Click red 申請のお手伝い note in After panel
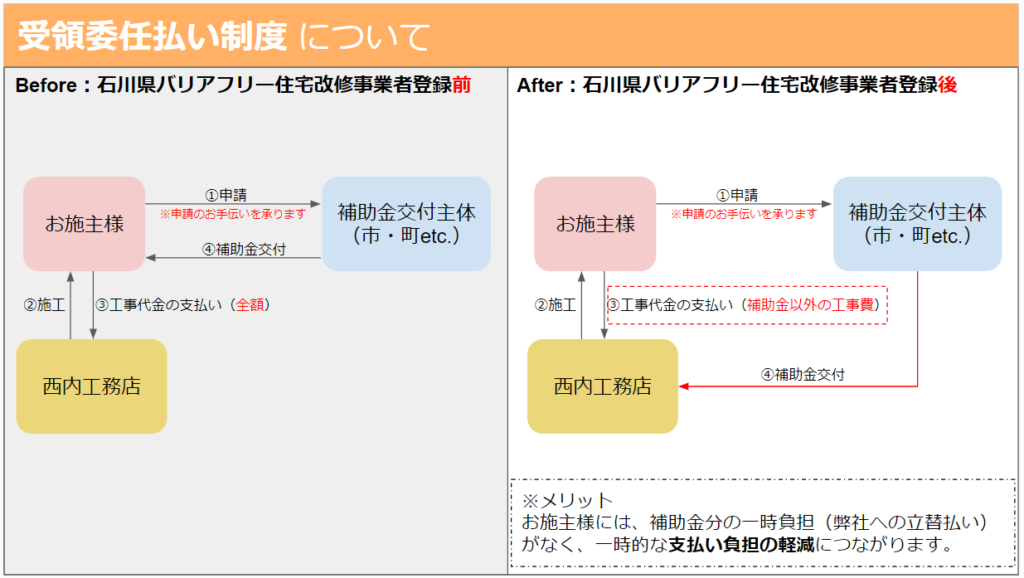Image resolution: width=1024 pixels, height=578 pixels. [x=744, y=214]
